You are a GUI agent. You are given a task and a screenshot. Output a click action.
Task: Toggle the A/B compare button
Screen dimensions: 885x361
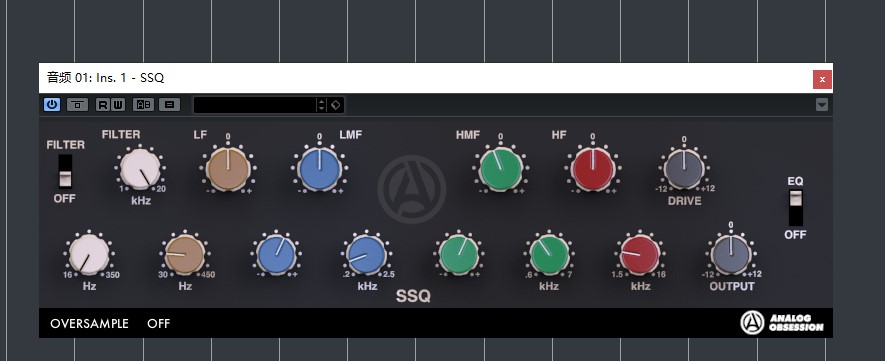pos(143,105)
